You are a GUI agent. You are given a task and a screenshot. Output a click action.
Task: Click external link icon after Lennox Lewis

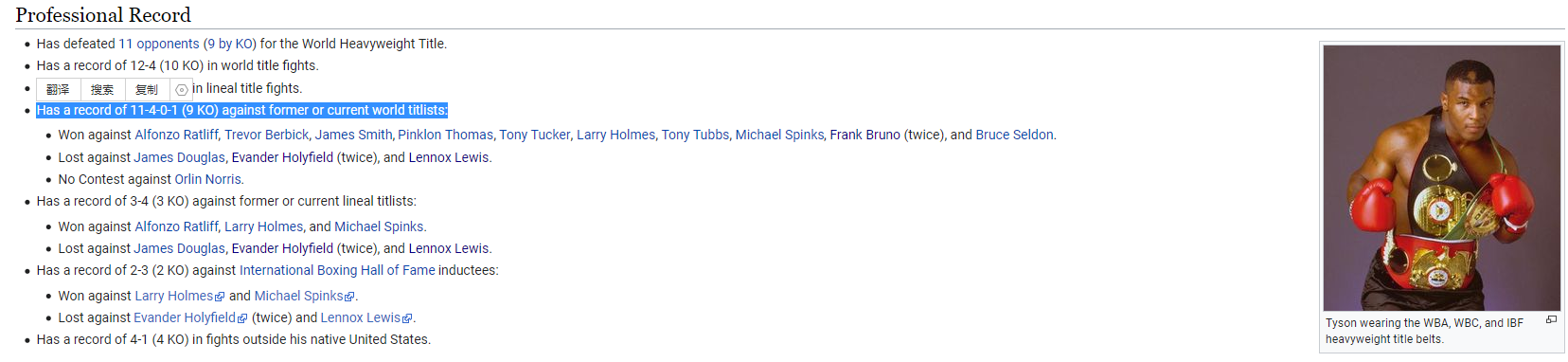[x=407, y=318]
